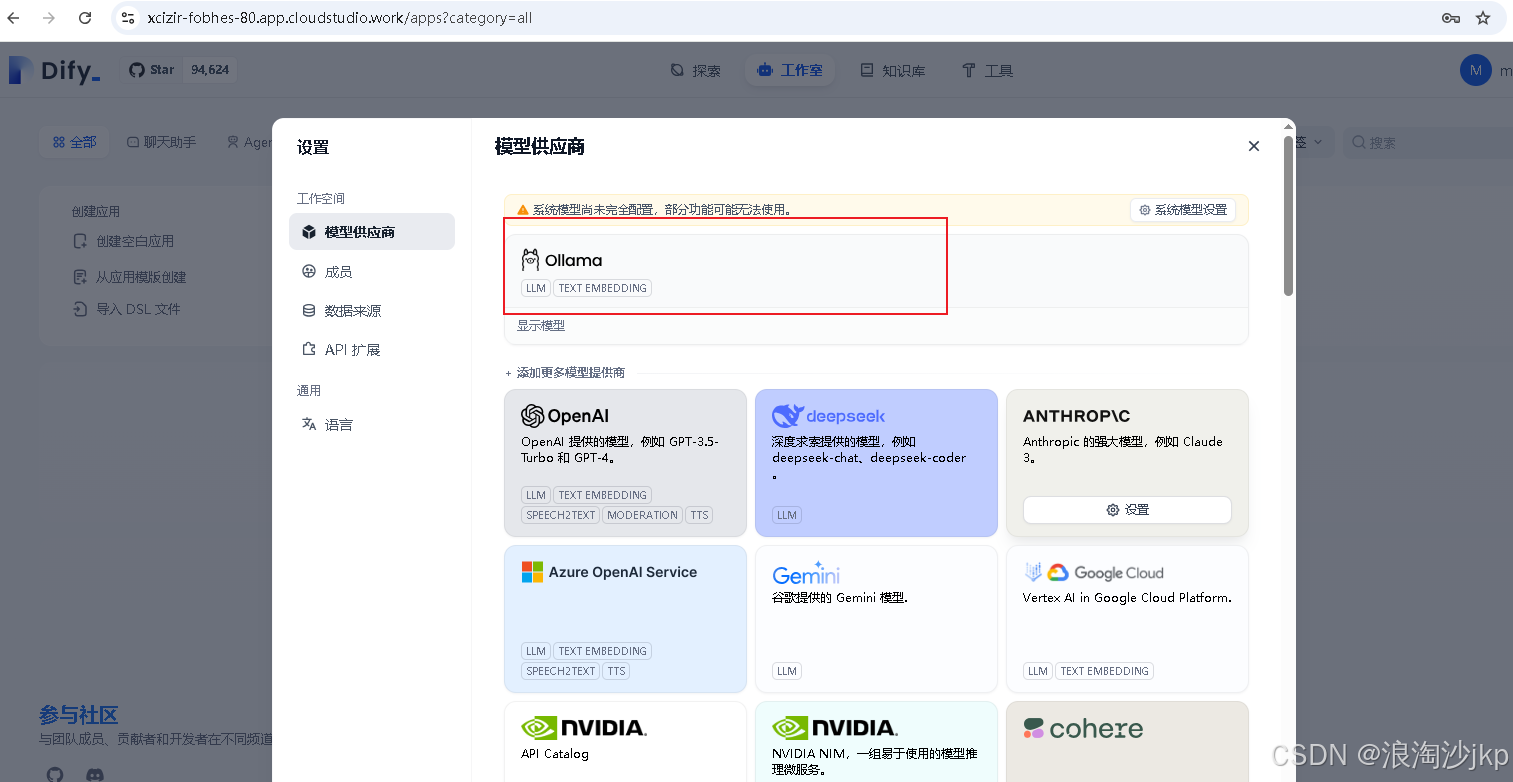Expand 显示模型 under Ollama
Viewport: 1513px width, 782px height.
click(541, 325)
